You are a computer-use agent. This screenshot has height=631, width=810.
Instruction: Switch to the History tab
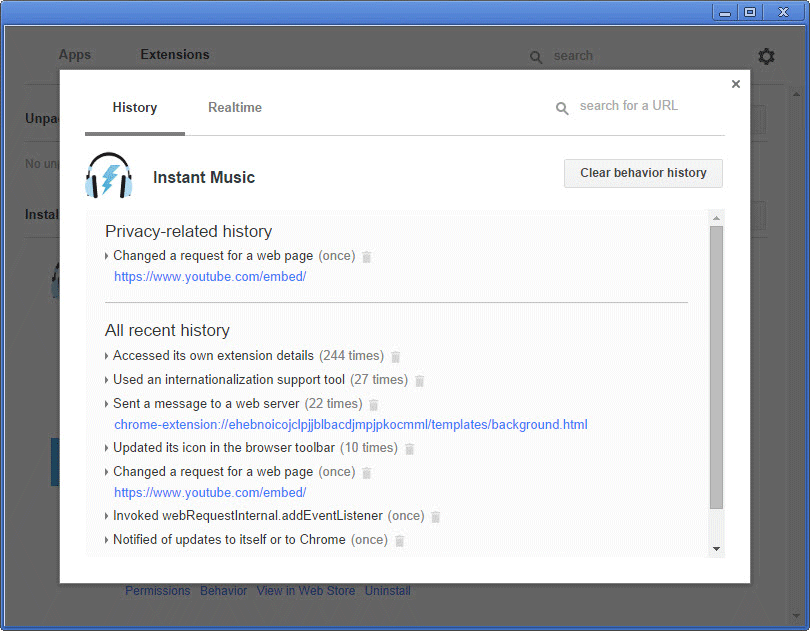tap(135, 107)
